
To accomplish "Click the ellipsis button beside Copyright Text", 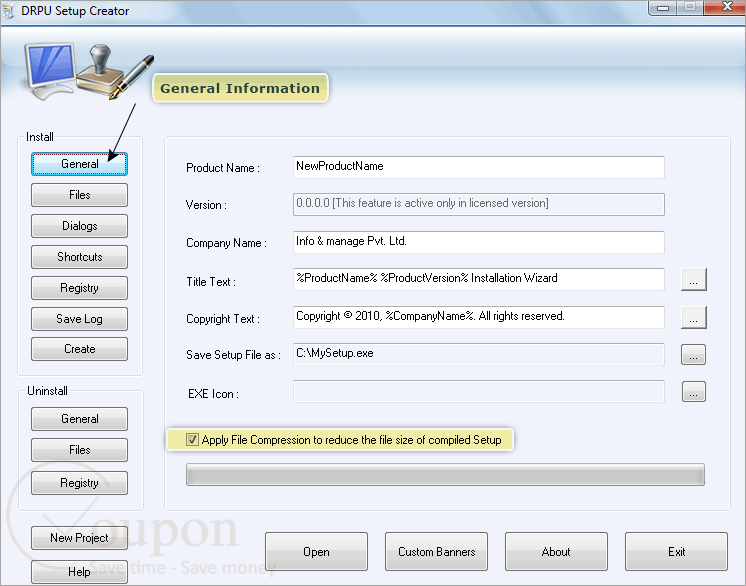I will tap(694, 318).
